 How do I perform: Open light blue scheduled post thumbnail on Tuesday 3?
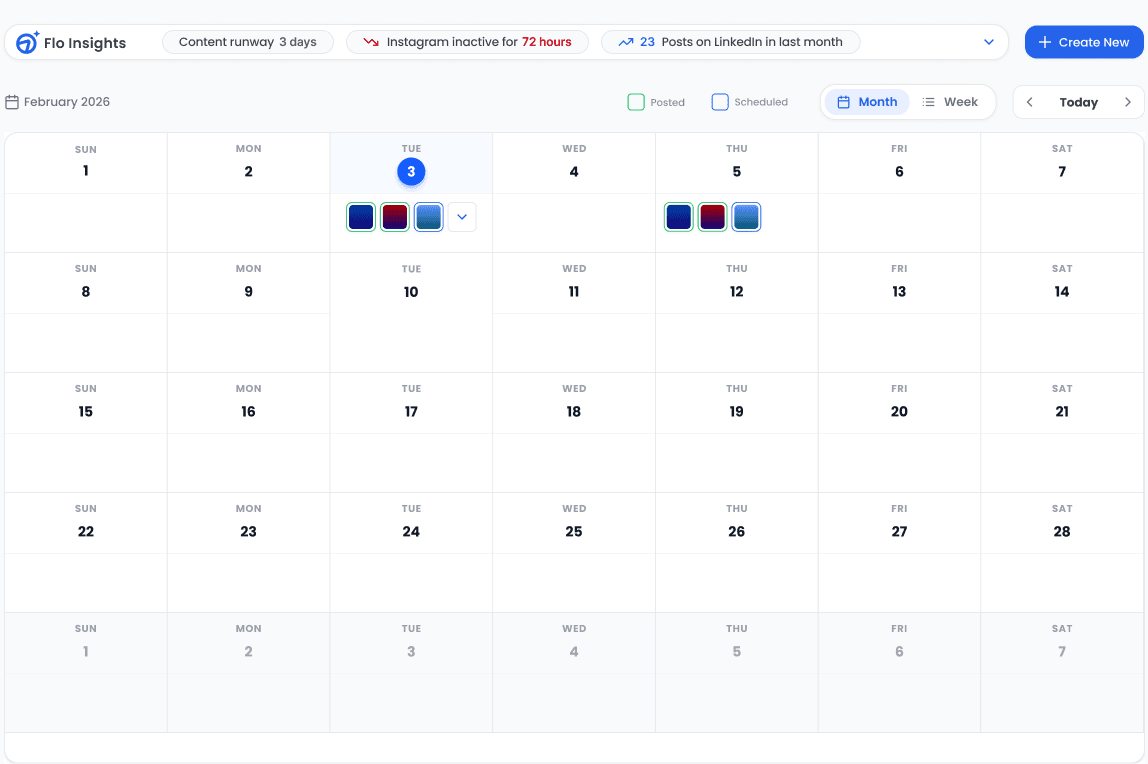point(428,217)
